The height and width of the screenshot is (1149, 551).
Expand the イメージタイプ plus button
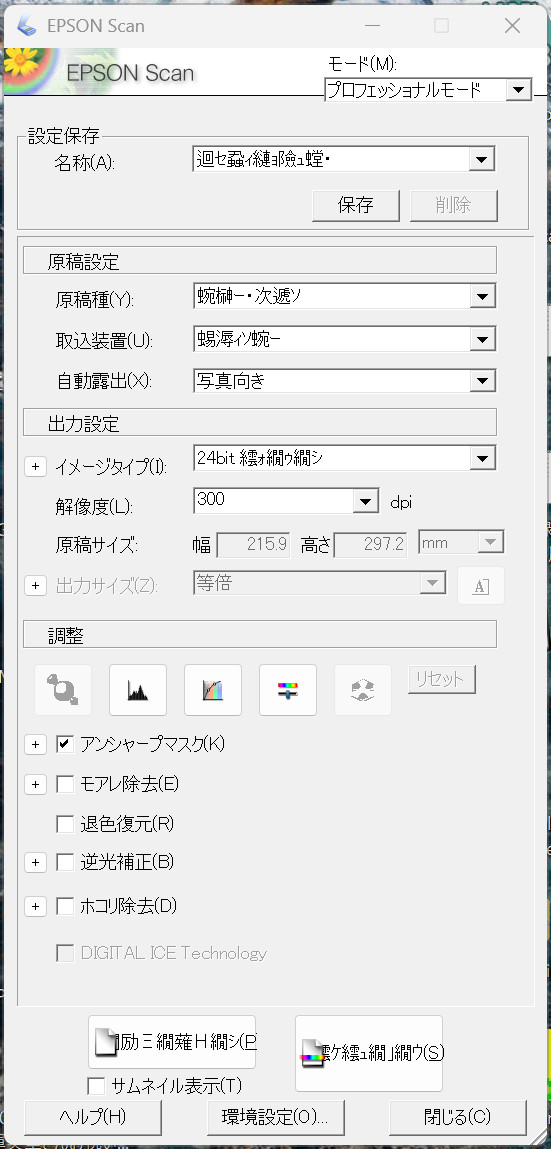pyautogui.click(x=35, y=467)
